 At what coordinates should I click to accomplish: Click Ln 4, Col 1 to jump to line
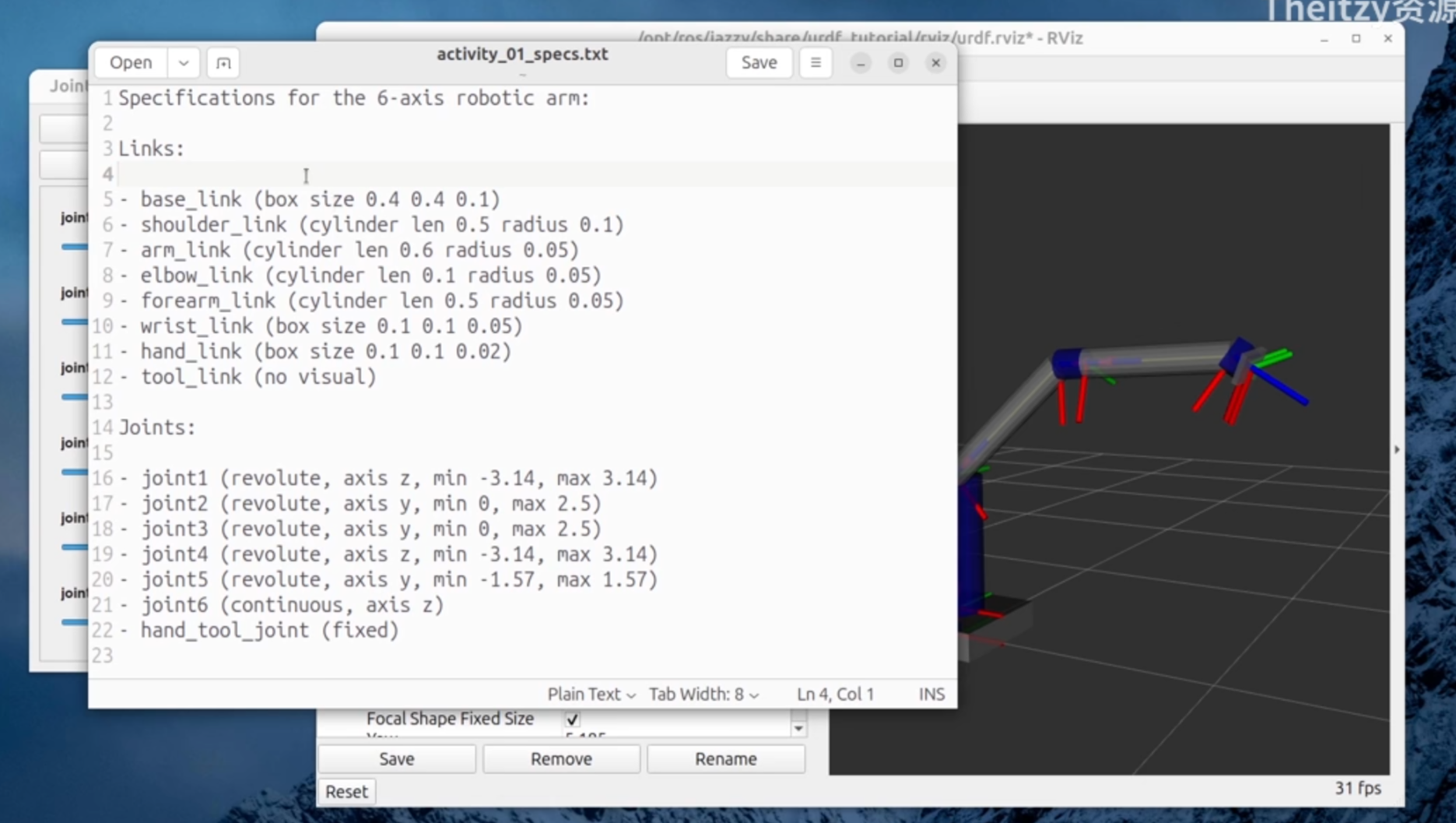pos(835,694)
